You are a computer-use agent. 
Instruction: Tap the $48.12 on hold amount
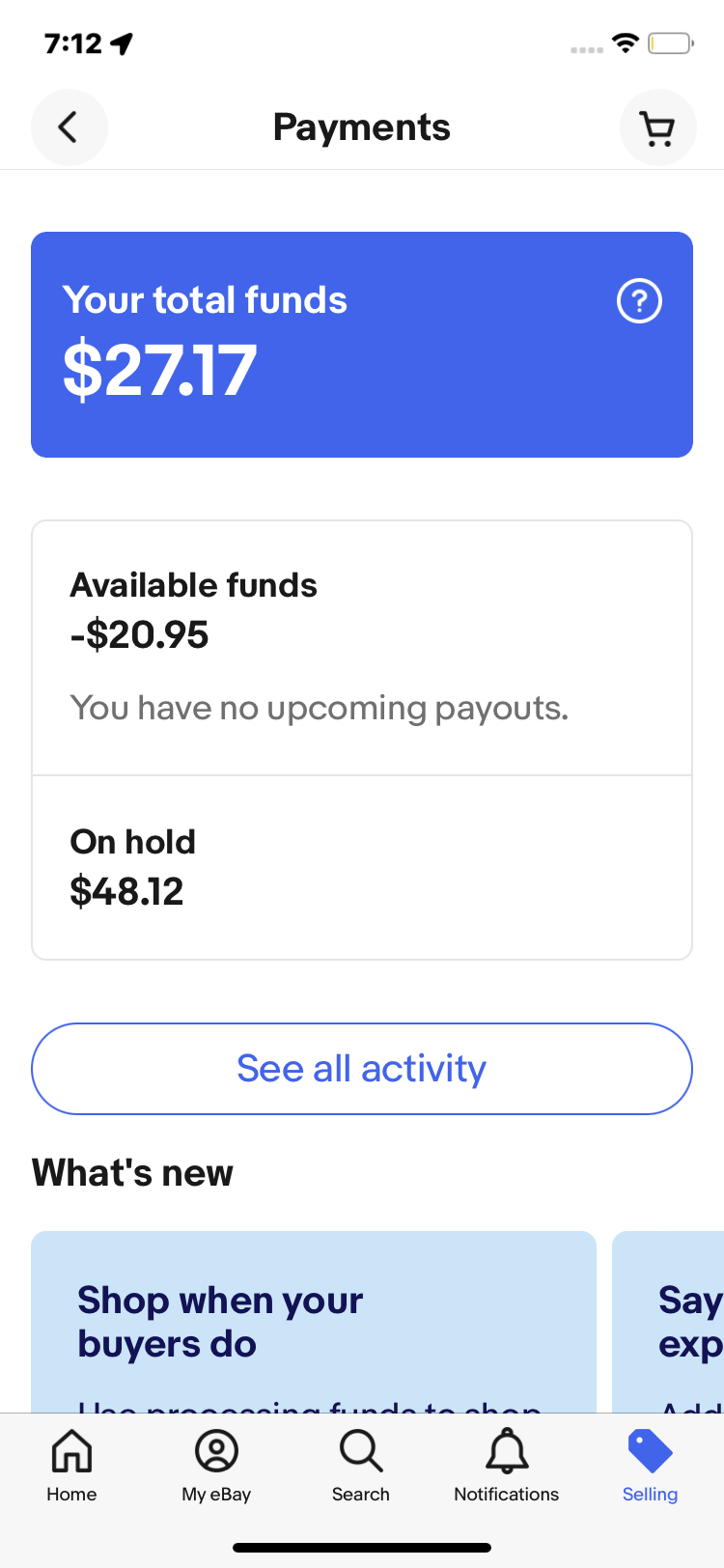tap(126, 892)
